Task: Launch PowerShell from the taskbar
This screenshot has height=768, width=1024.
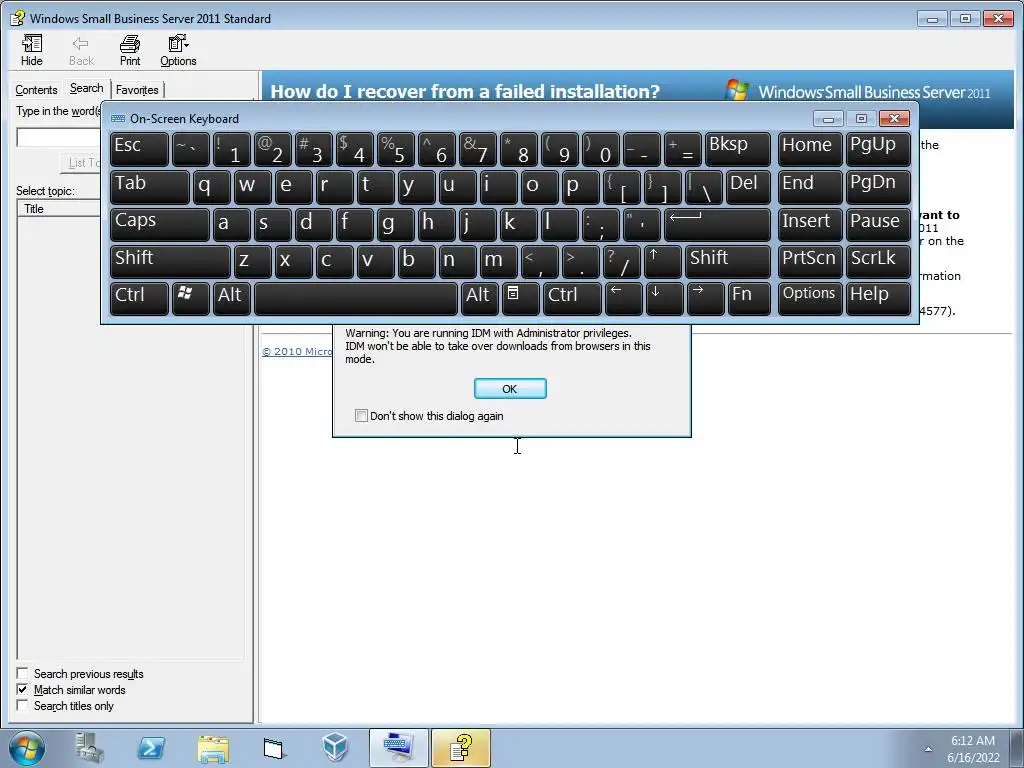Action: click(x=151, y=748)
